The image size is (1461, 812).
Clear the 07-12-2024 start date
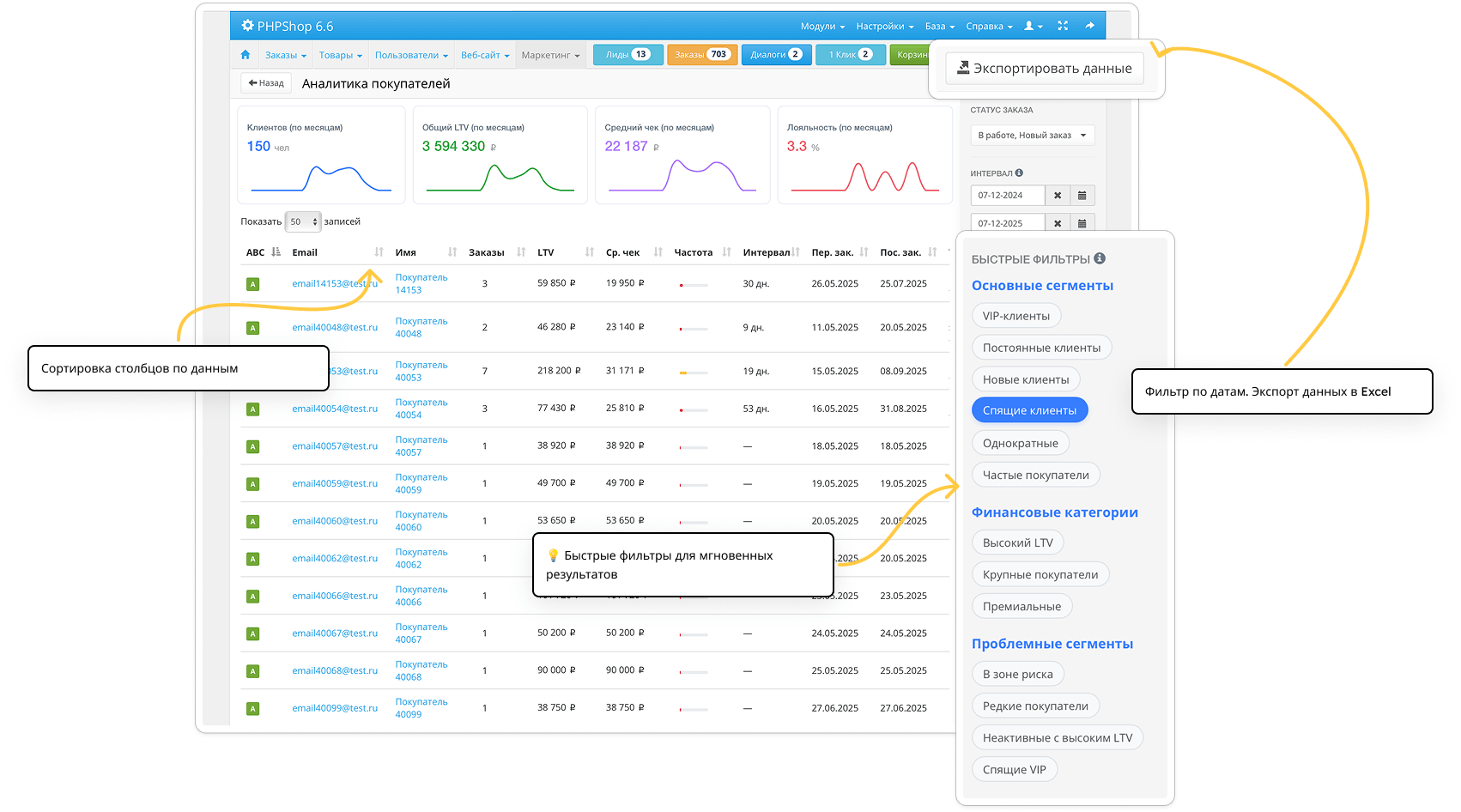pyautogui.click(x=1058, y=196)
